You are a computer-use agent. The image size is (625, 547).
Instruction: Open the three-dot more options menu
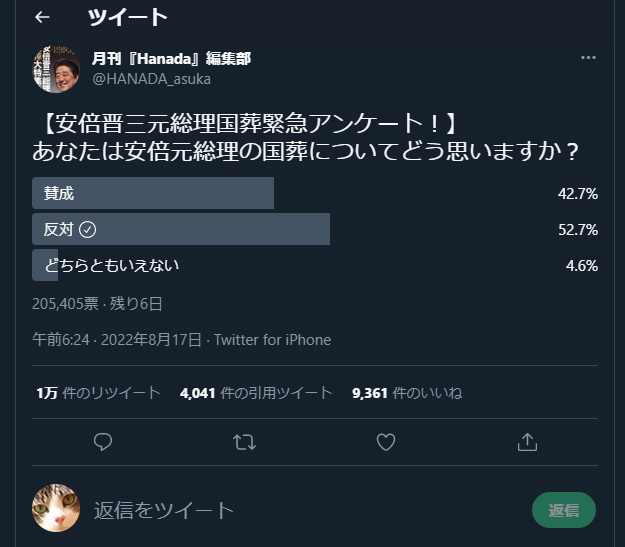(588, 57)
